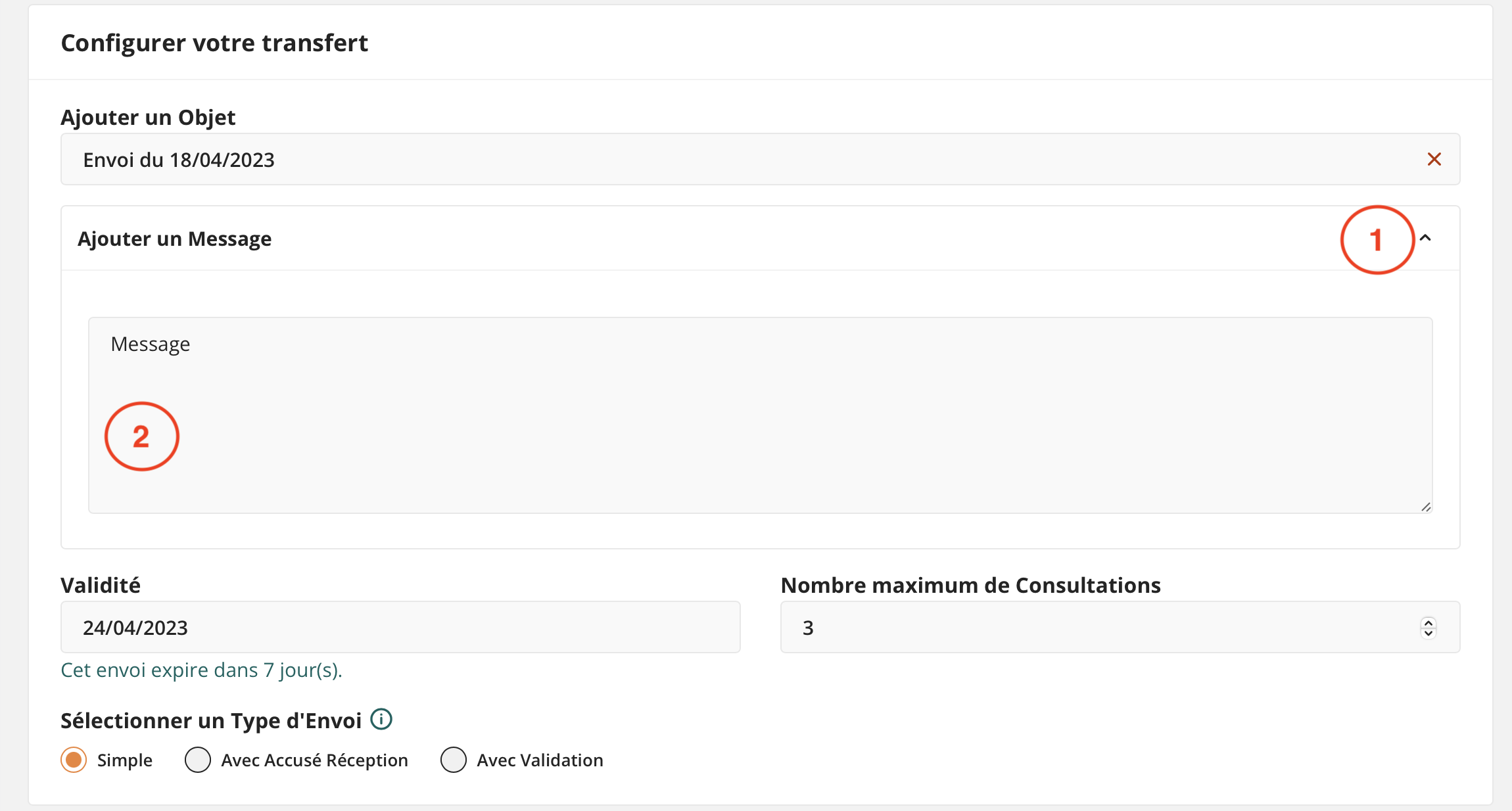1512x811 pixels.
Task: Click the Message textarea resize handle
Action: [x=1425, y=507]
